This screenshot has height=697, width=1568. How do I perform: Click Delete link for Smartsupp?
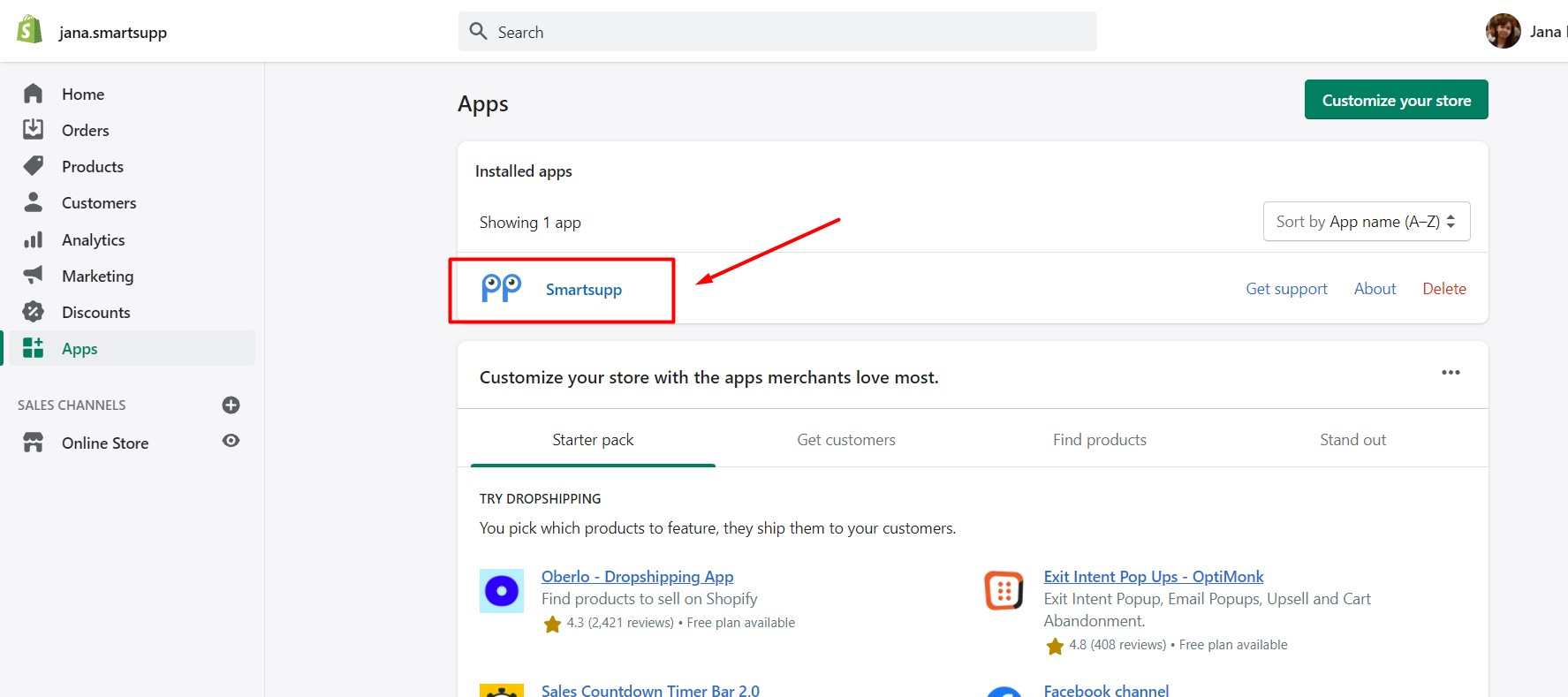click(1444, 289)
